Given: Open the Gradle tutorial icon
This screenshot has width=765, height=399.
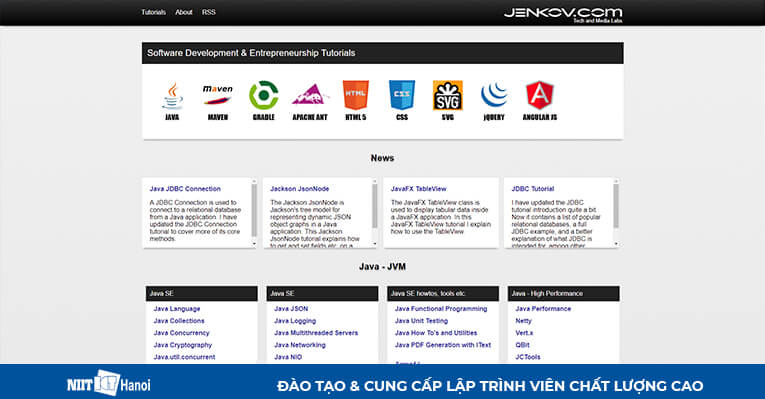Looking at the screenshot, I should (x=263, y=100).
